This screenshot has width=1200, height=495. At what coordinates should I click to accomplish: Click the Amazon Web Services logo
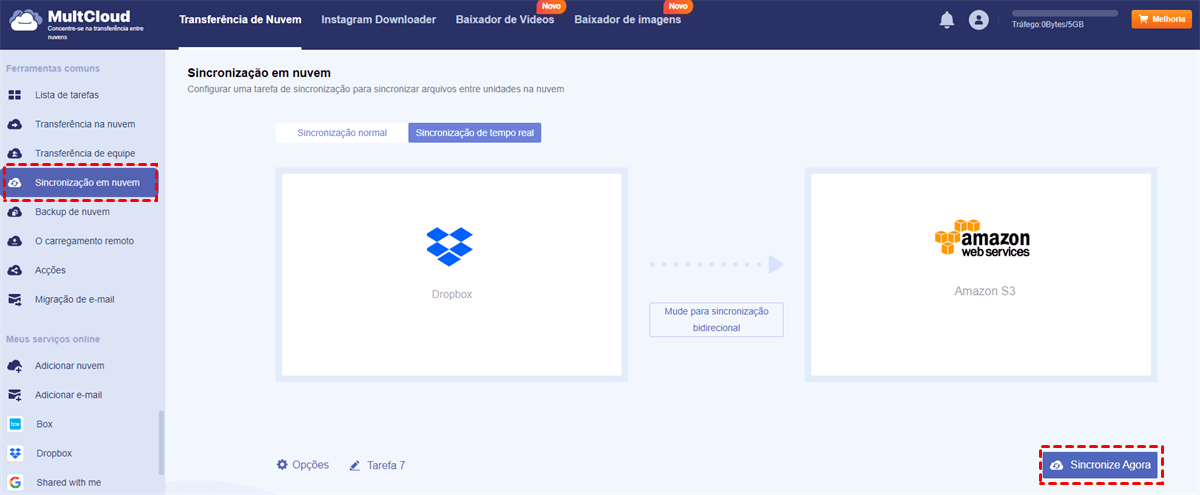click(x=982, y=238)
